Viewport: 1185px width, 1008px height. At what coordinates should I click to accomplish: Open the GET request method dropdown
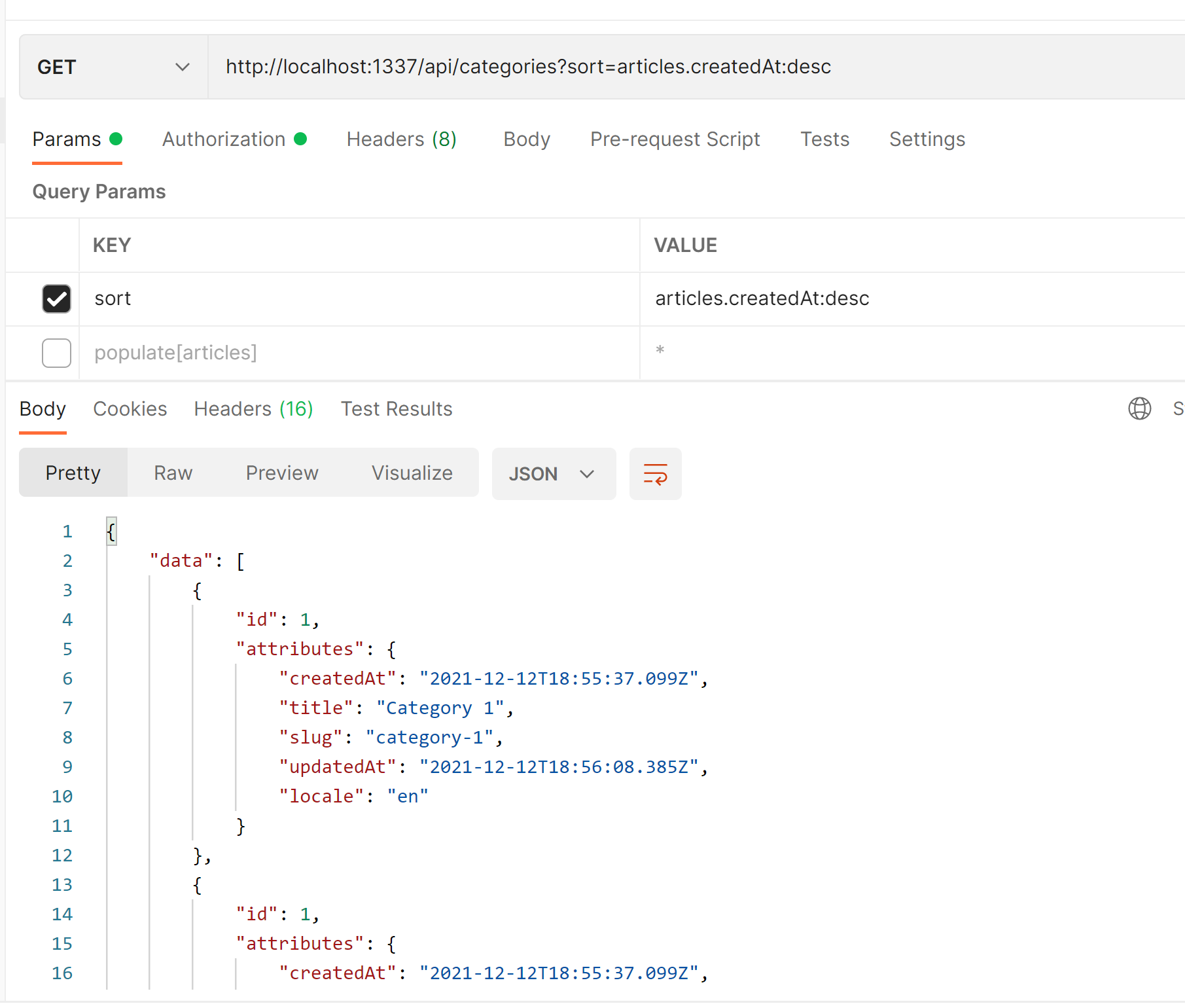click(x=111, y=66)
